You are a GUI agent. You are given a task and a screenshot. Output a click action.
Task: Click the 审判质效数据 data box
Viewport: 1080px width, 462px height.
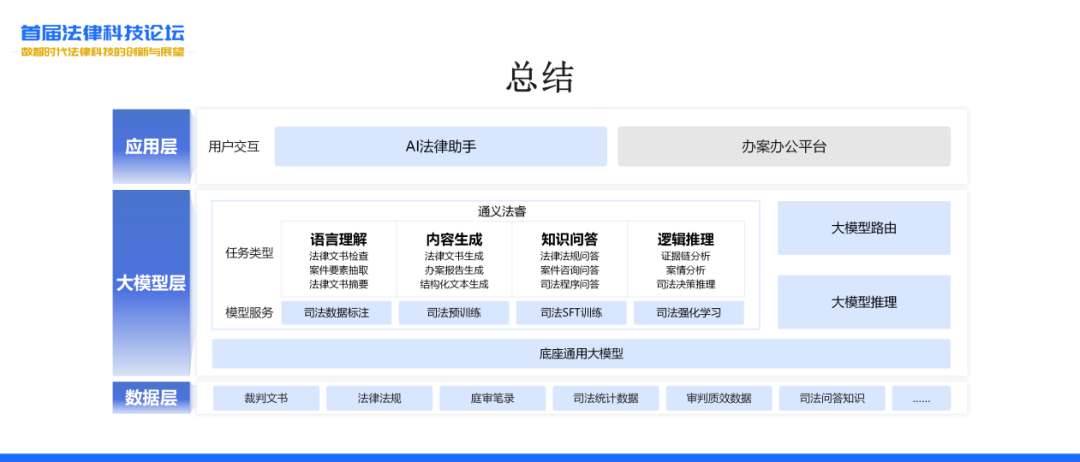pyautogui.click(x=719, y=398)
